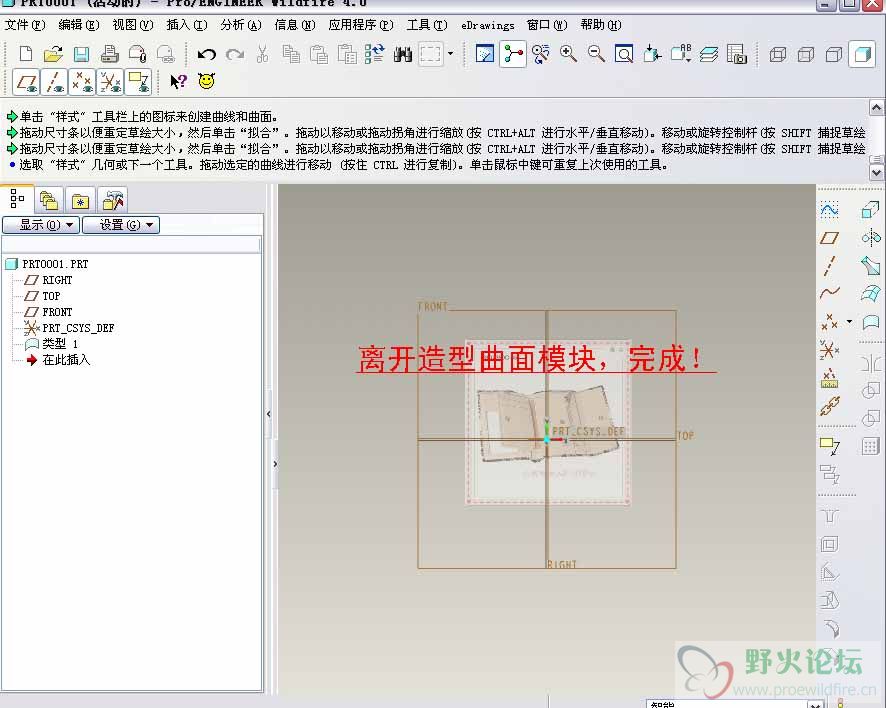Image resolution: width=886 pixels, height=708 pixels.
Task: Select the 类型 1 style feature
Action: pos(51,344)
